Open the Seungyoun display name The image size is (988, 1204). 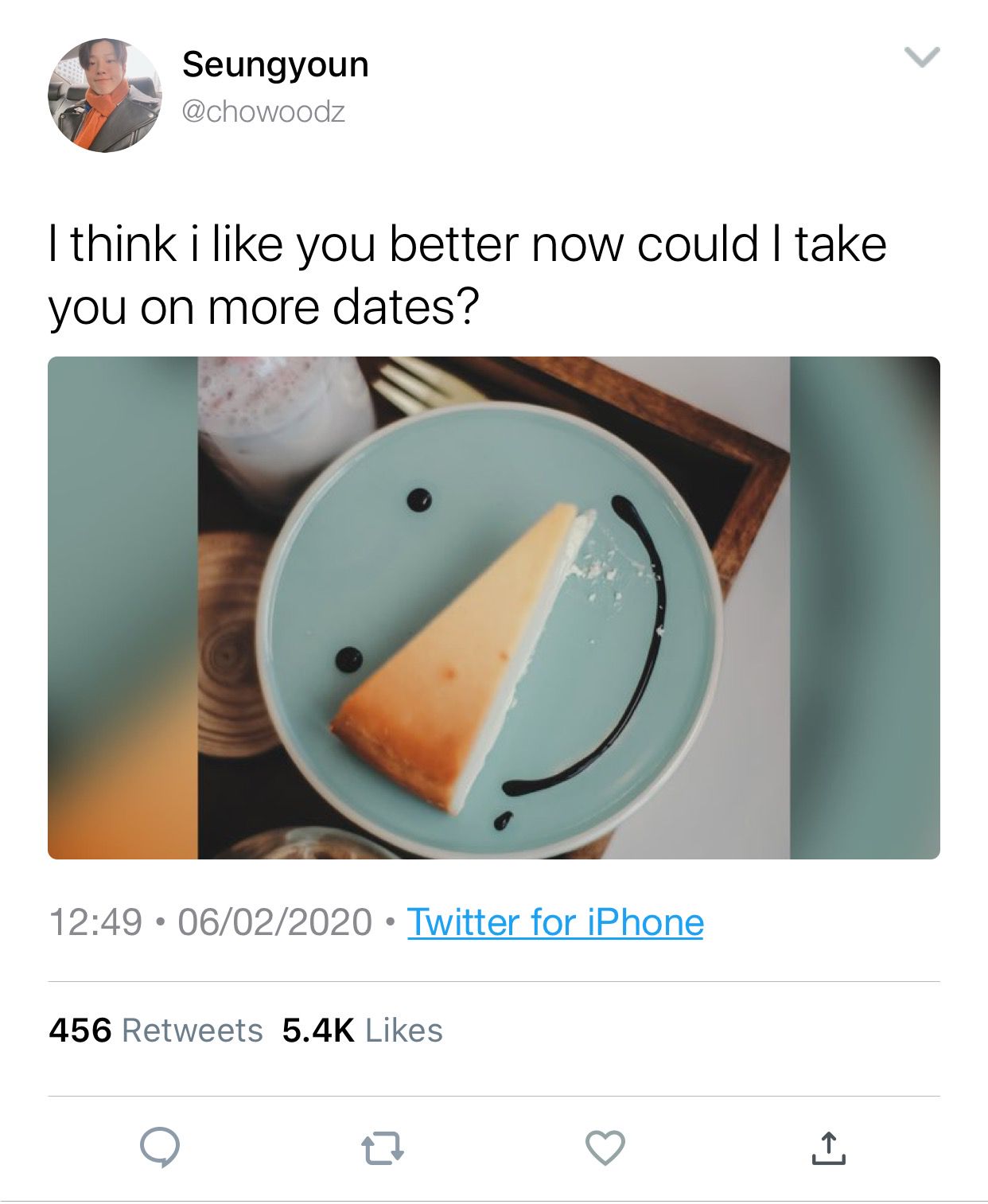point(275,64)
